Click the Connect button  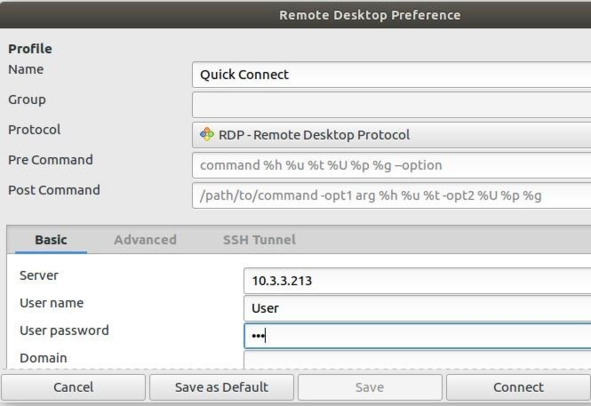pos(519,387)
